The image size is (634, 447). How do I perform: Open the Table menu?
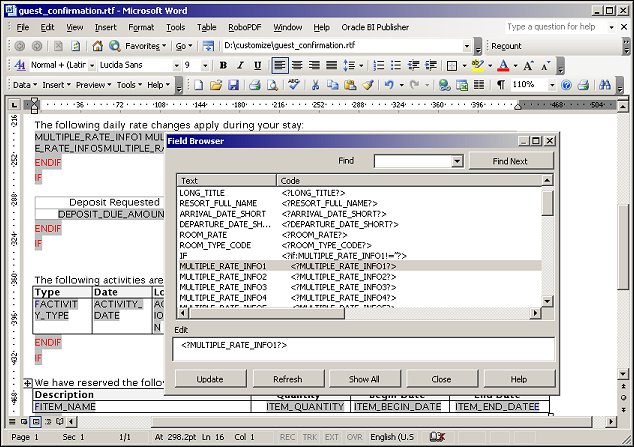[206, 27]
